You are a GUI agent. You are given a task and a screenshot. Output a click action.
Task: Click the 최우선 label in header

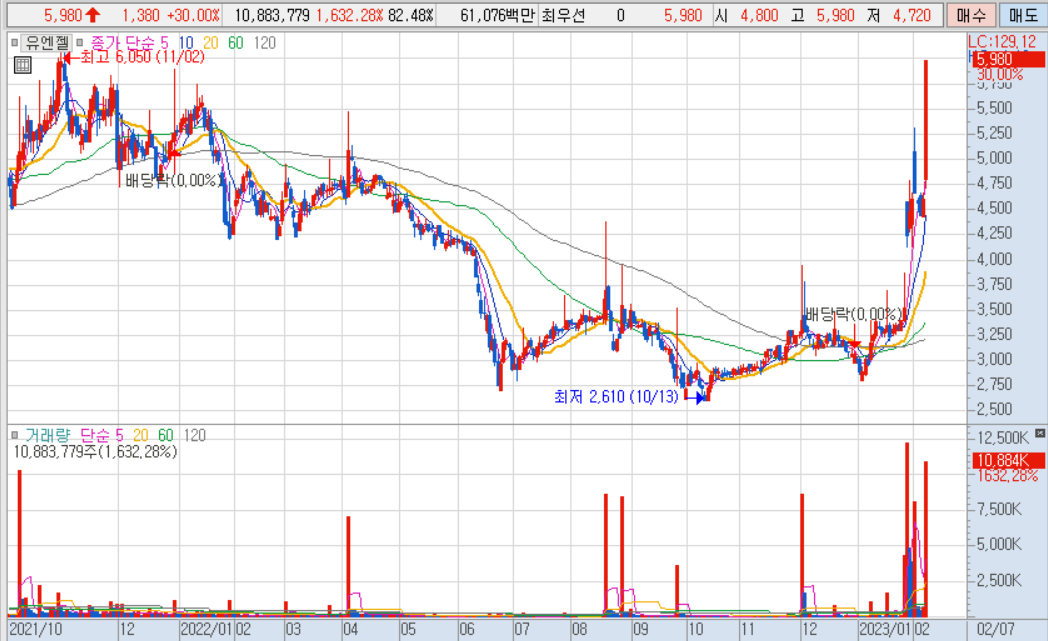[x=563, y=15]
